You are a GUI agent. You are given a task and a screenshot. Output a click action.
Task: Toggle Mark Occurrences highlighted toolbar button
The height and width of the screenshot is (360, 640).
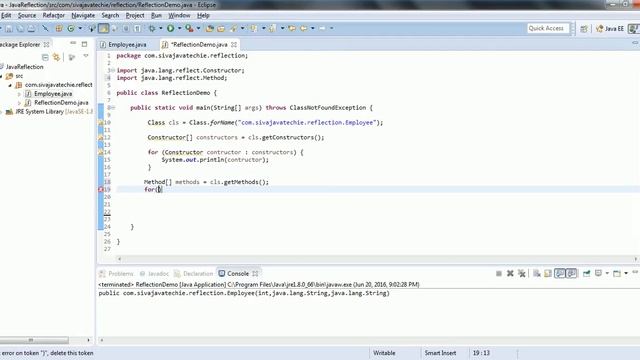tap(104, 28)
